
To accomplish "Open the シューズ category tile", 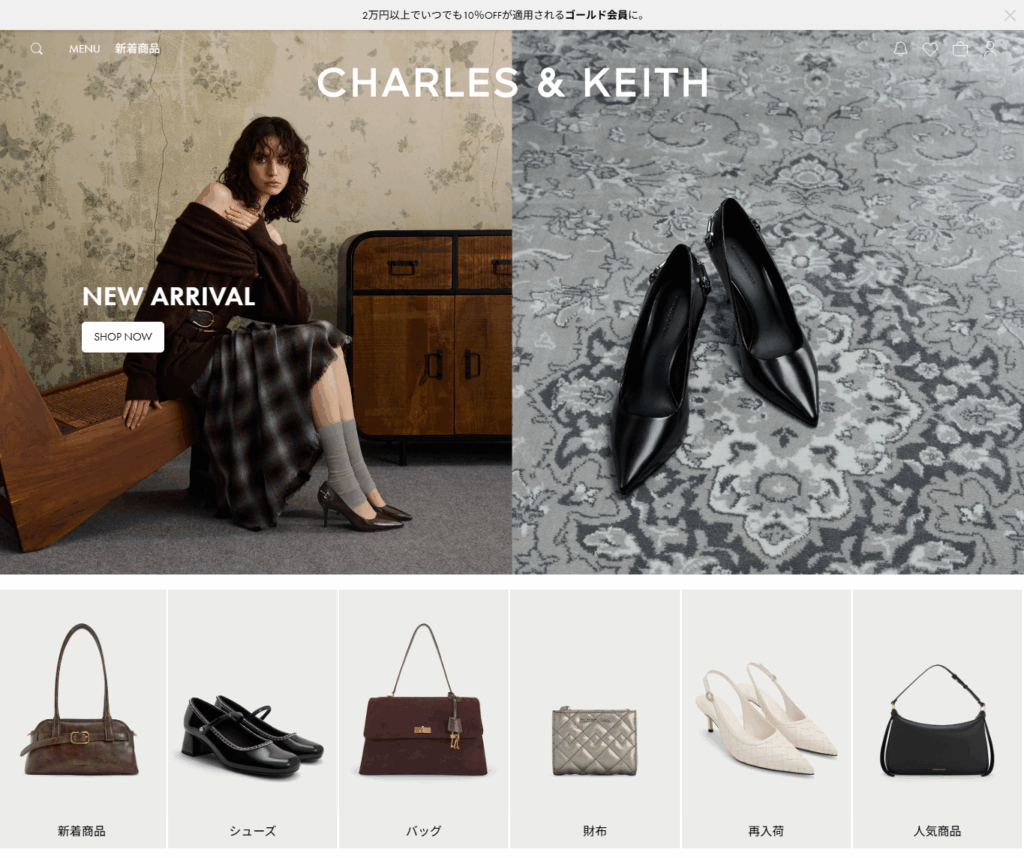I will pyautogui.click(x=253, y=719).
